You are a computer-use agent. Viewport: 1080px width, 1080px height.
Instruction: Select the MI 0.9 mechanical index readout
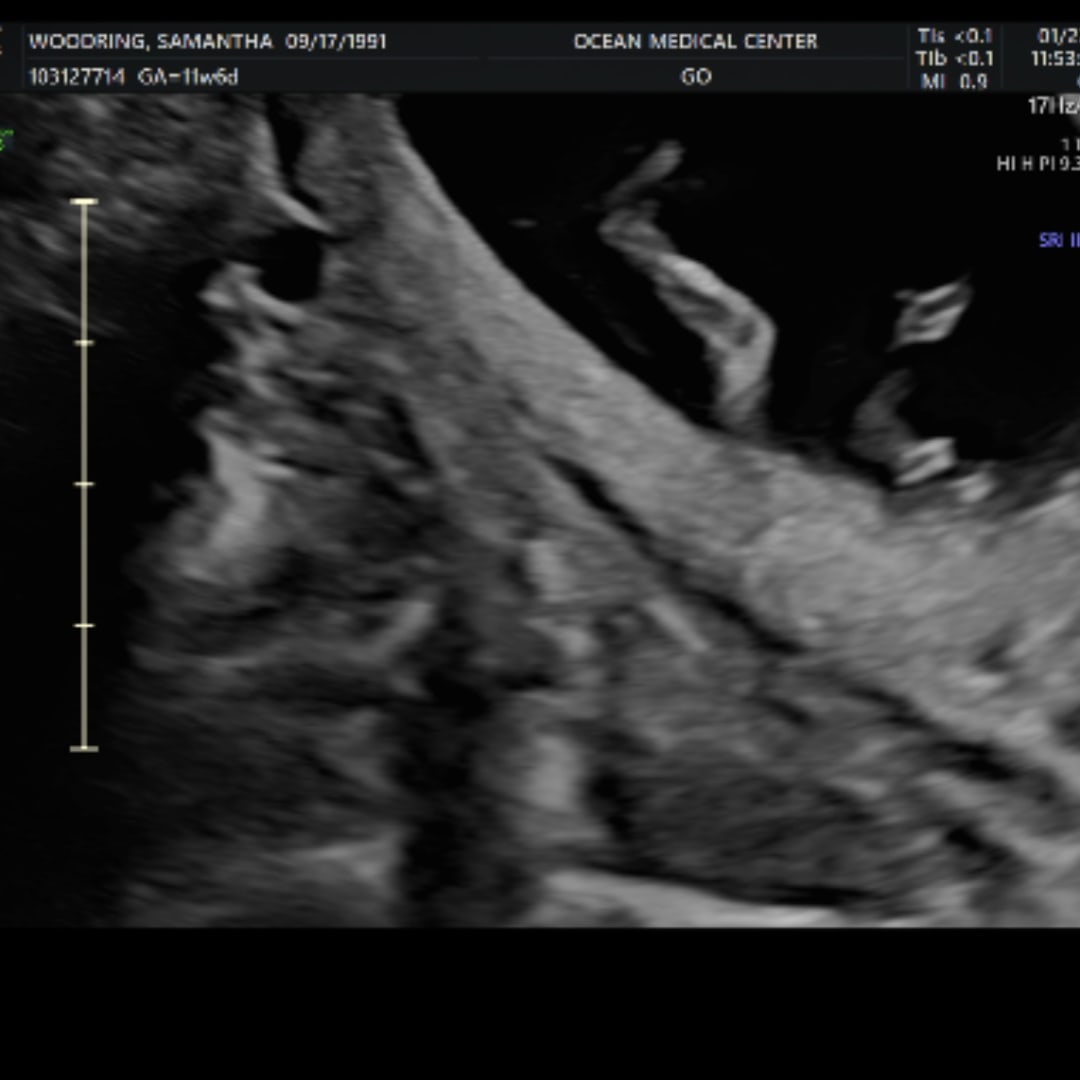coord(955,82)
